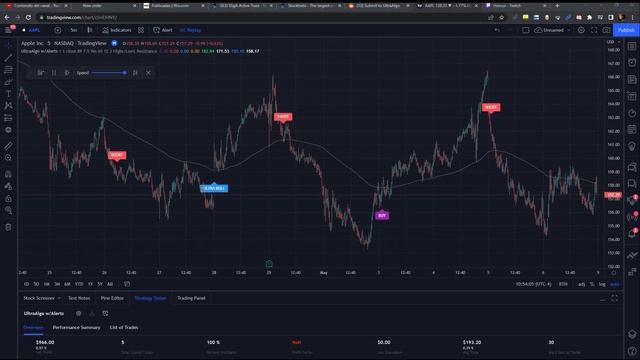
Task: Open the List of Trades tab
Action: (x=124, y=327)
